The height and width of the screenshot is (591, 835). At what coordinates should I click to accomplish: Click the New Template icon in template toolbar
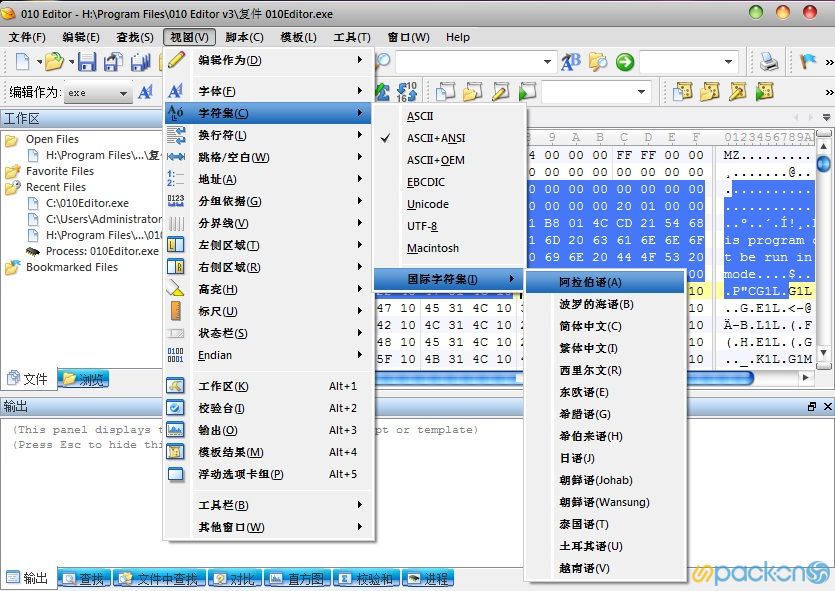(x=683, y=92)
